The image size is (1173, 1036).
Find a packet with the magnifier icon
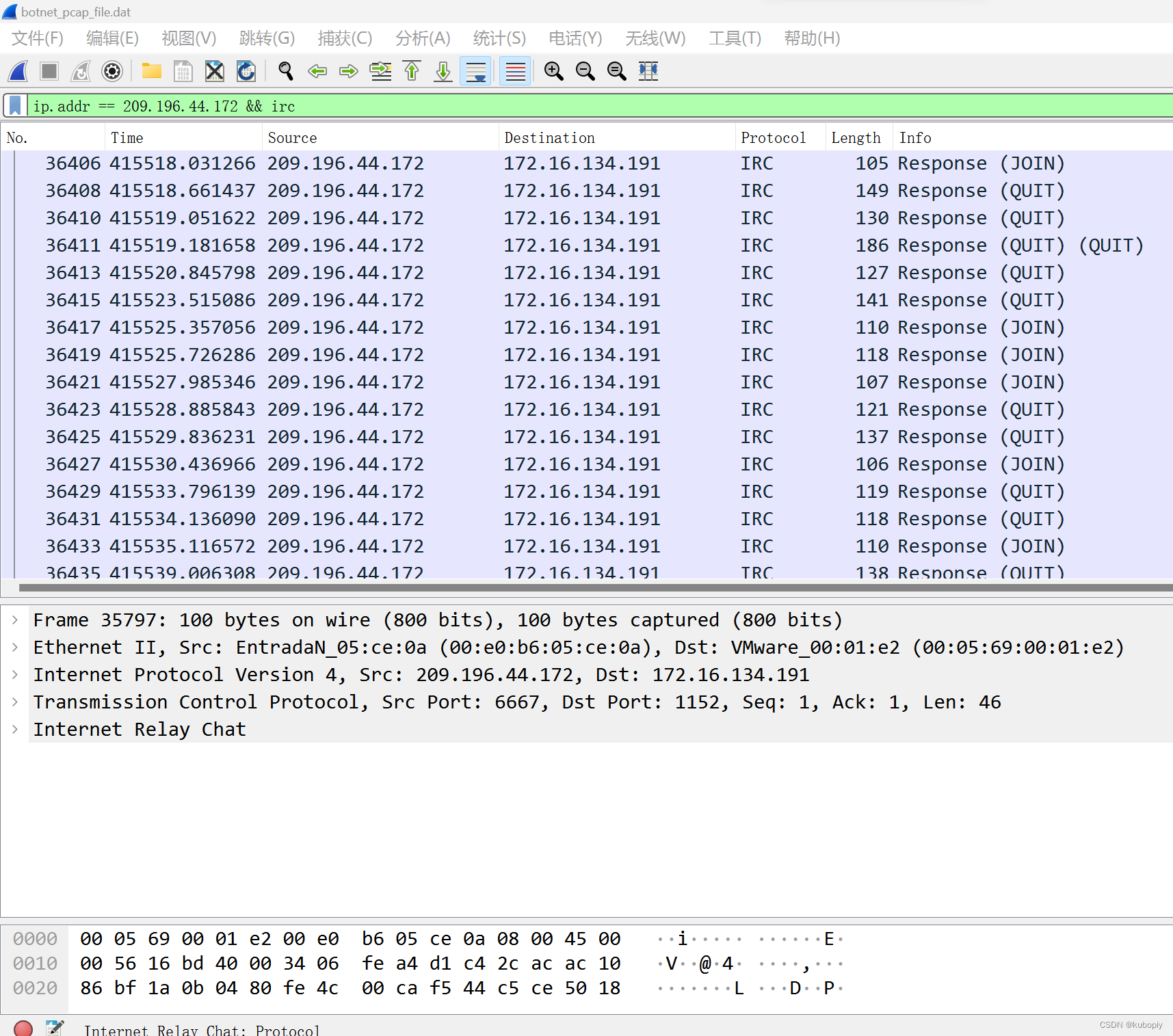click(x=286, y=71)
